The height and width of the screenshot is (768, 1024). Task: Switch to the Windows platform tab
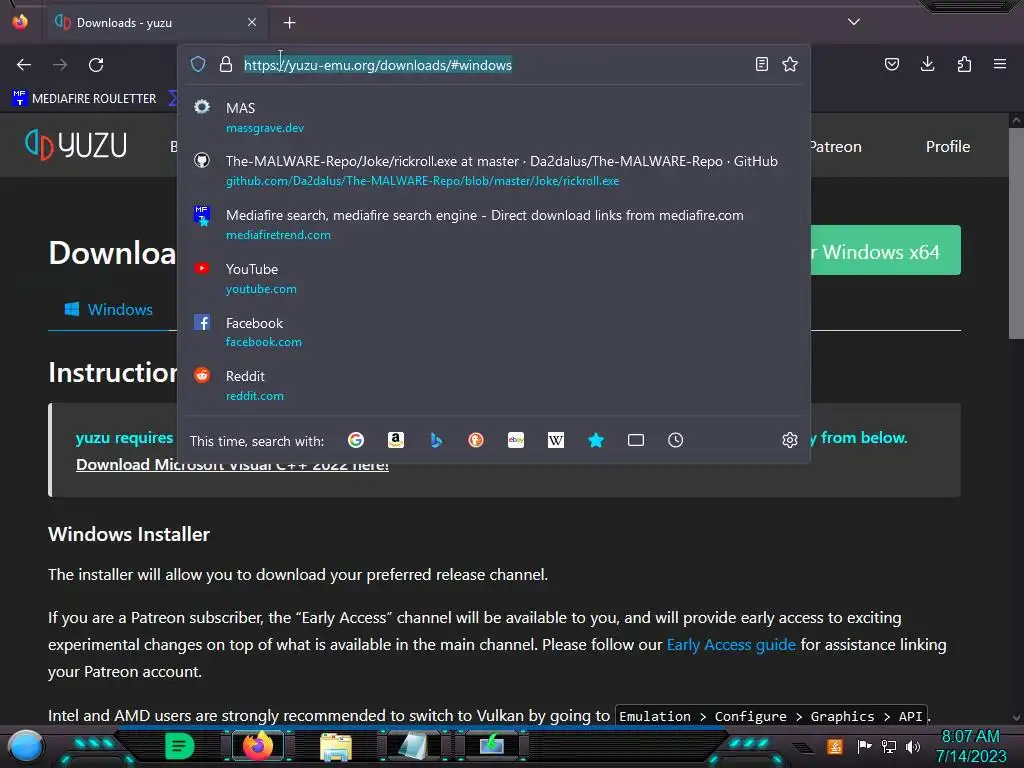pyautogui.click(x=108, y=310)
